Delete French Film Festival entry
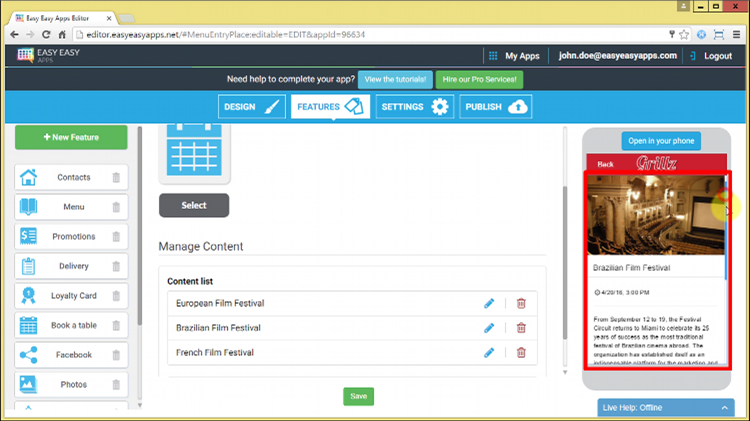Screen dimensions: 750x421 [x=521, y=353]
